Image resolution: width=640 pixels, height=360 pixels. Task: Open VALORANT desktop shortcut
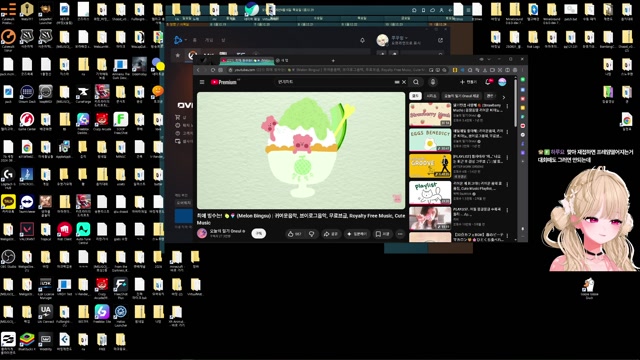tap(27, 231)
